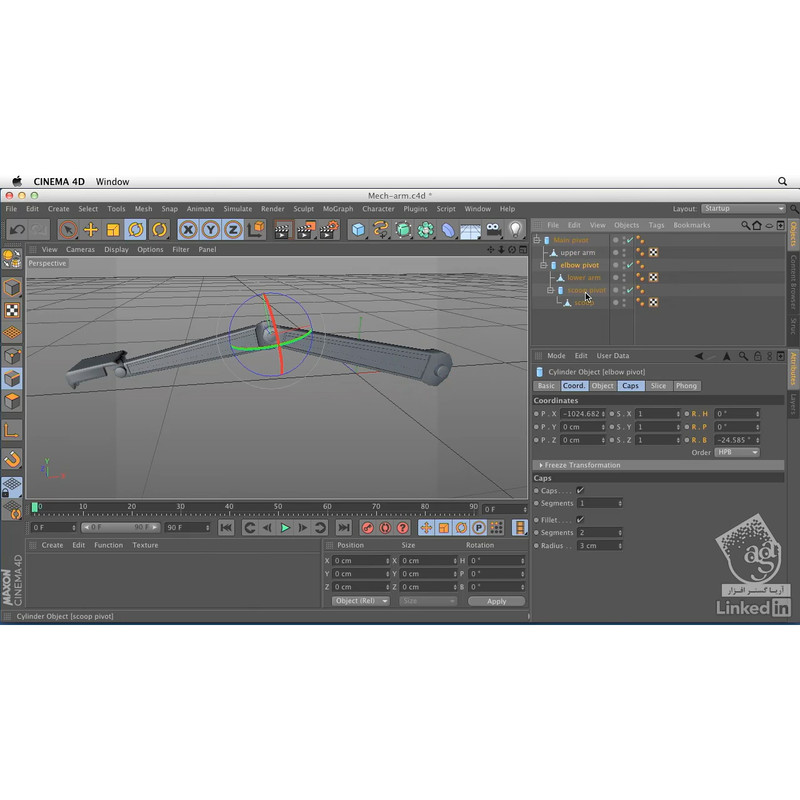
Task: Select the upper arm object in tree
Action: pos(578,253)
